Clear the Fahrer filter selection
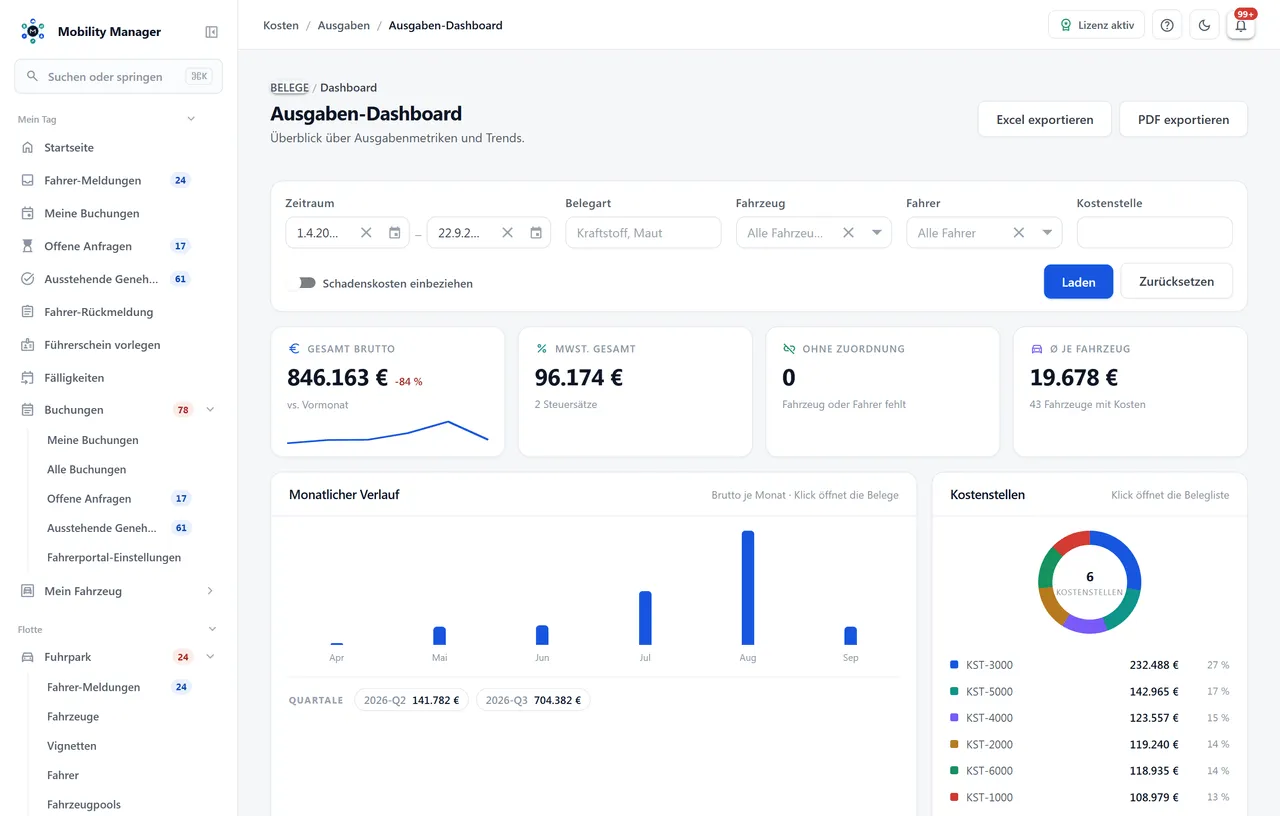 (x=1019, y=233)
